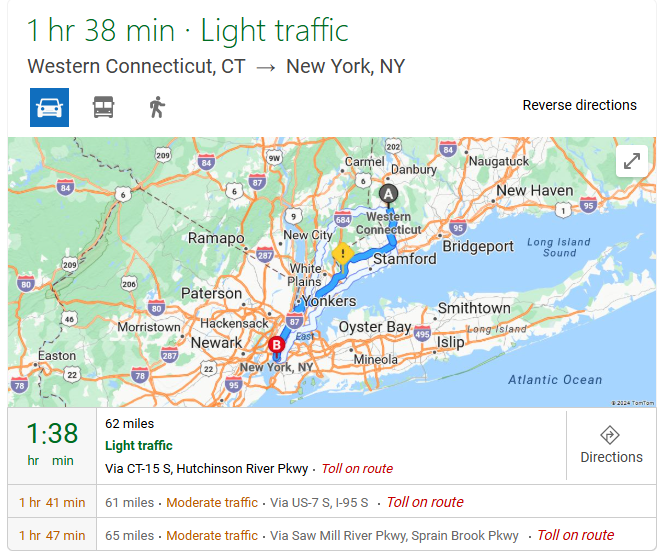Click marker A at Western Connecticut

[x=388, y=195]
